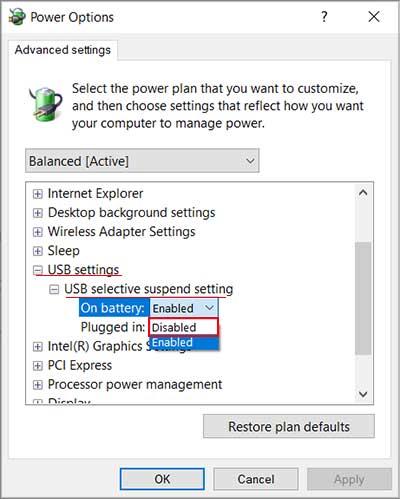
Task: Expand the Wireless Adapter Settings node
Action: pos(38,232)
